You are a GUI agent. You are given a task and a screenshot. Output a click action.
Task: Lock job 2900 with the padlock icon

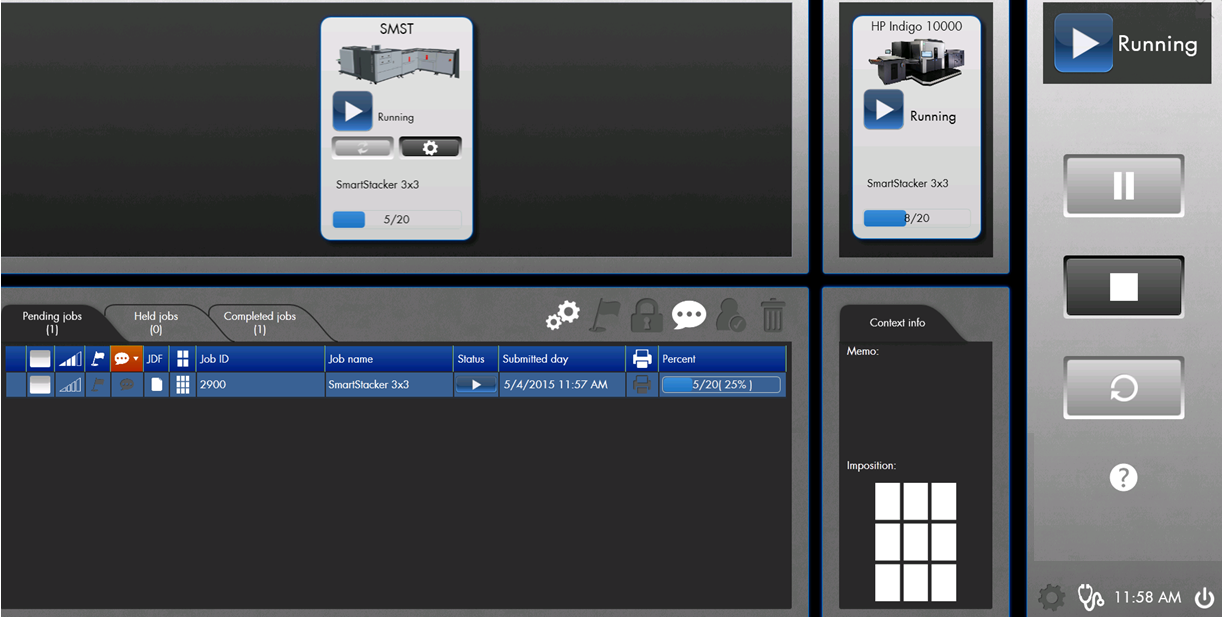coord(646,315)
